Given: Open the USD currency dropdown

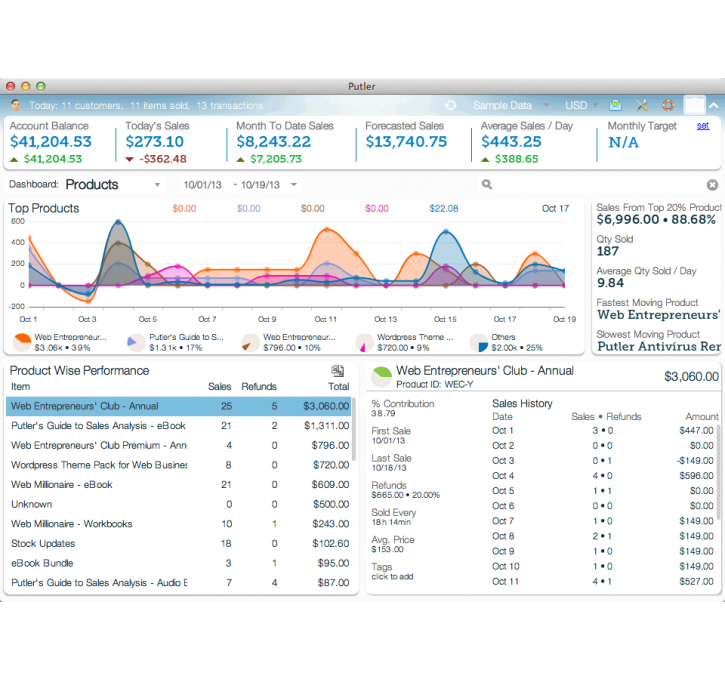Looking at the screenshot, I should (x=581, y=105).
